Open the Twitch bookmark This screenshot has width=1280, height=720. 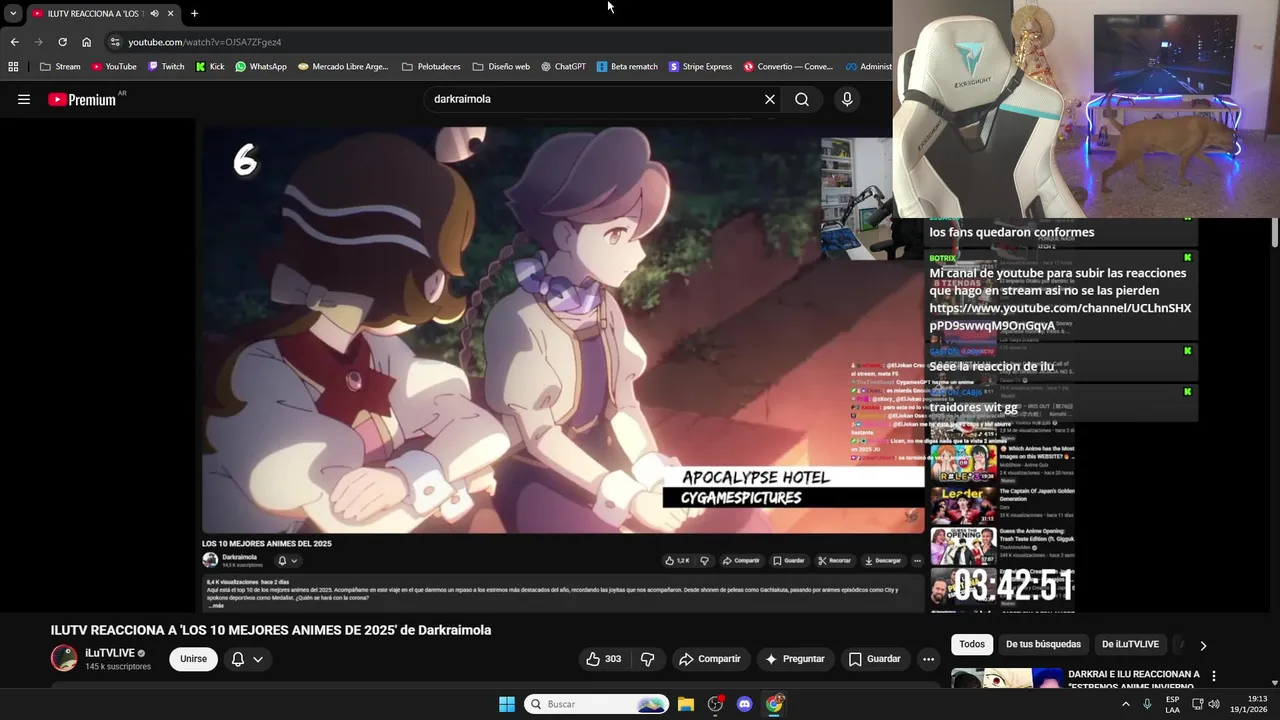(x=166, y=67)
